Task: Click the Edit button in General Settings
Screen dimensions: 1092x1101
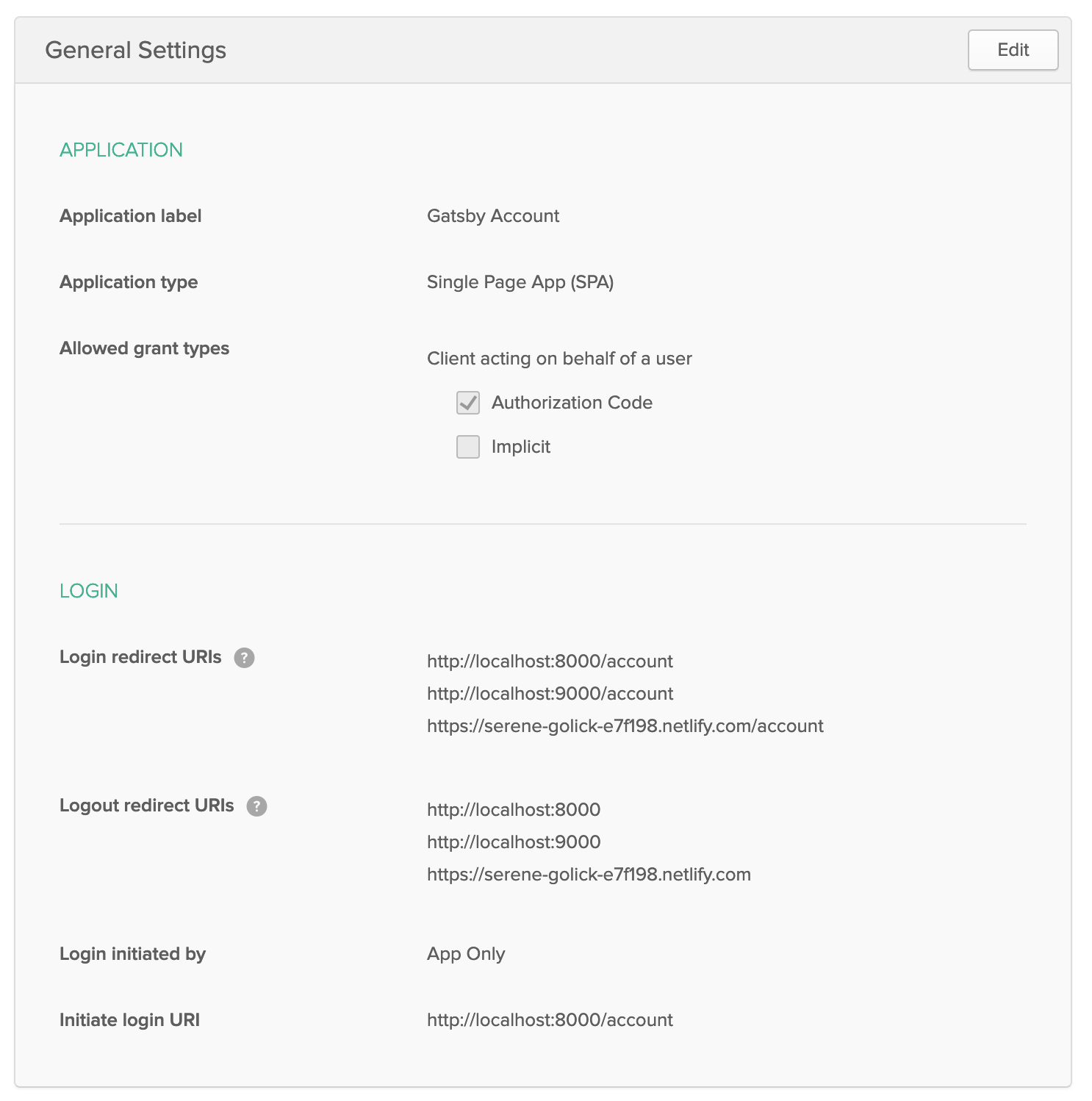Action: coord(1013,50)
